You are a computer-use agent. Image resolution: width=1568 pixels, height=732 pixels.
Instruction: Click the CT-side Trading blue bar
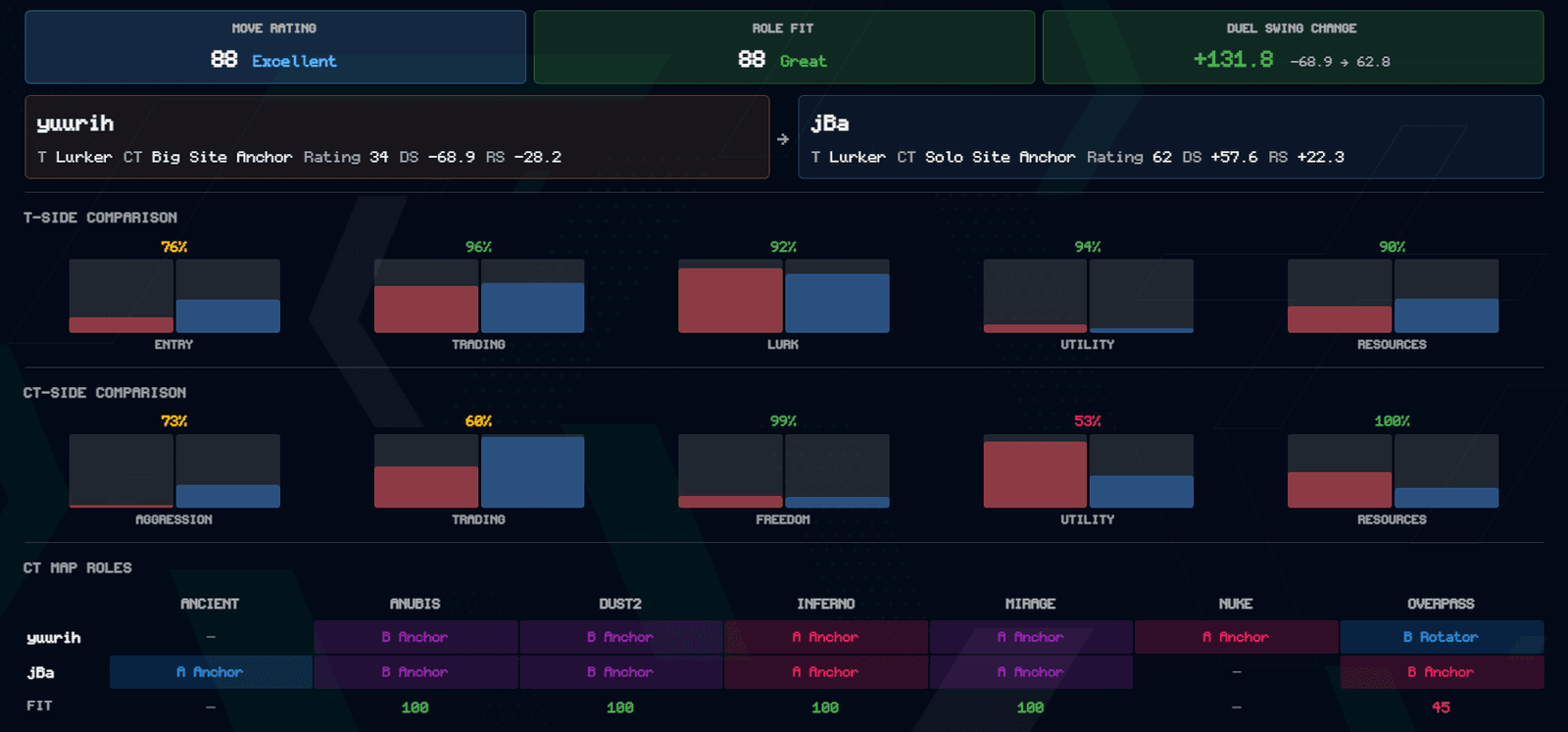coord(532,472)
